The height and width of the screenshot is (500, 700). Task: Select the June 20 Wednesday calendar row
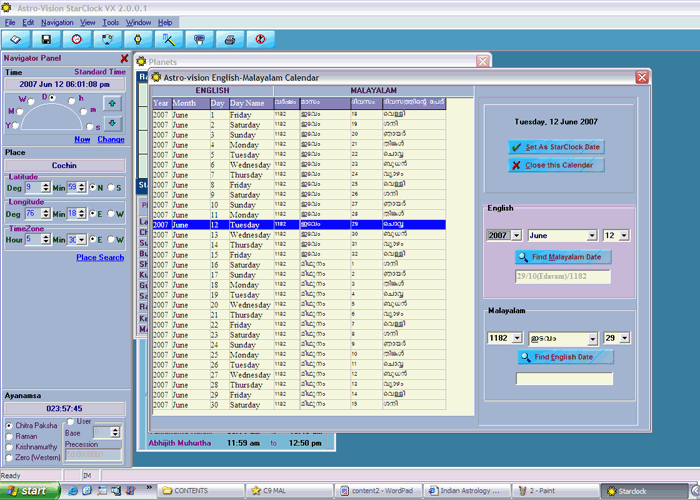[299, 305]
